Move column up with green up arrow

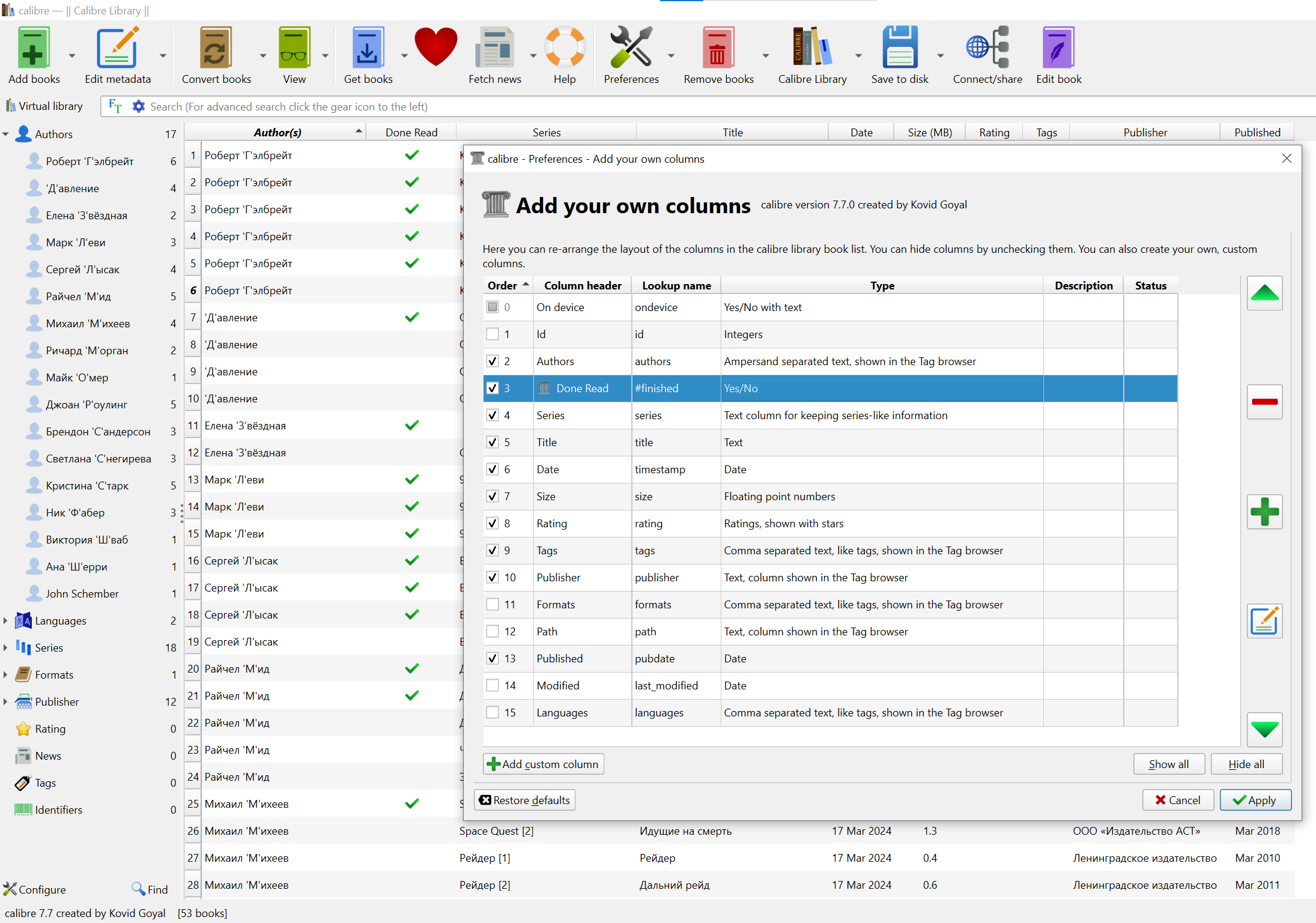(x=1264, y=293)
